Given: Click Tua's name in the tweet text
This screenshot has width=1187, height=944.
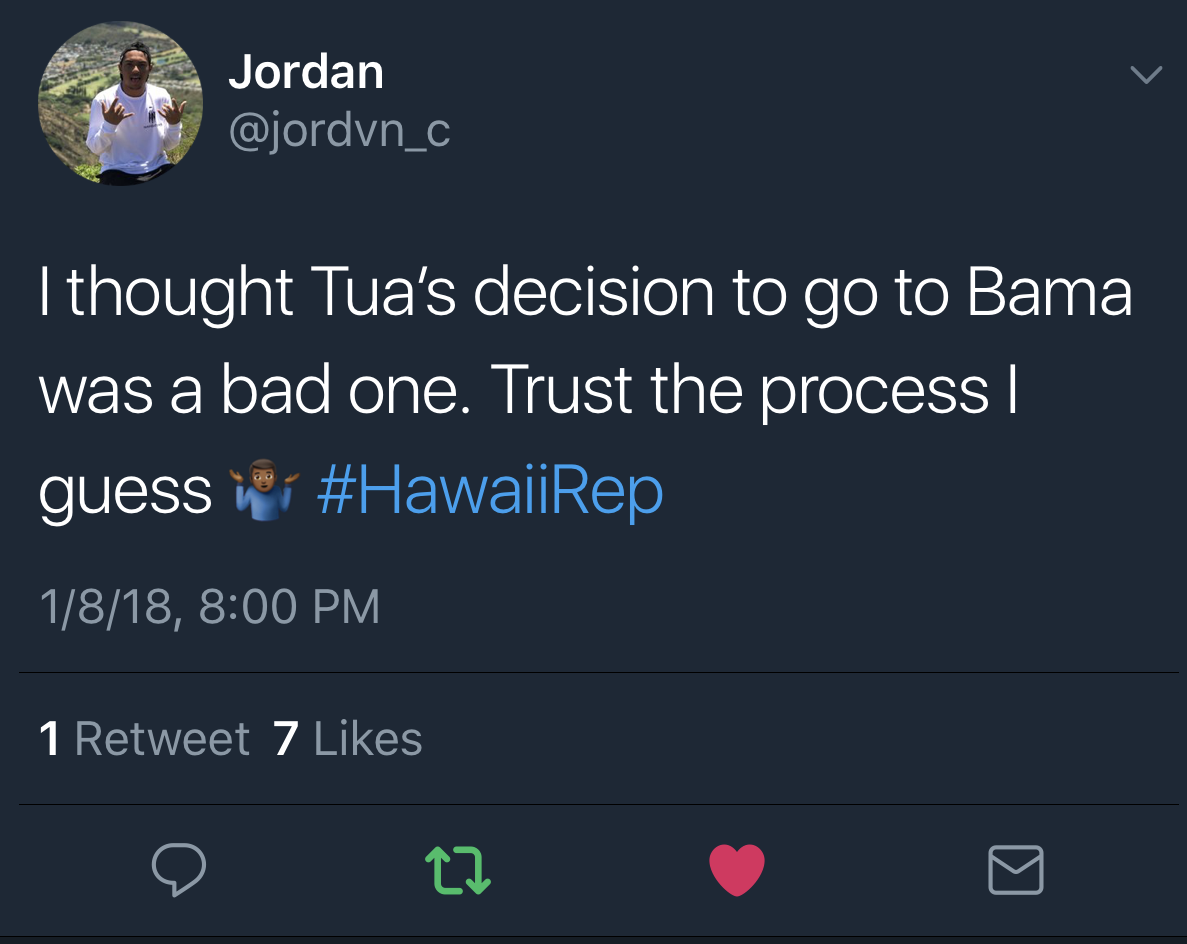Looking at the screenshot, I should click(x=382, y=291).
